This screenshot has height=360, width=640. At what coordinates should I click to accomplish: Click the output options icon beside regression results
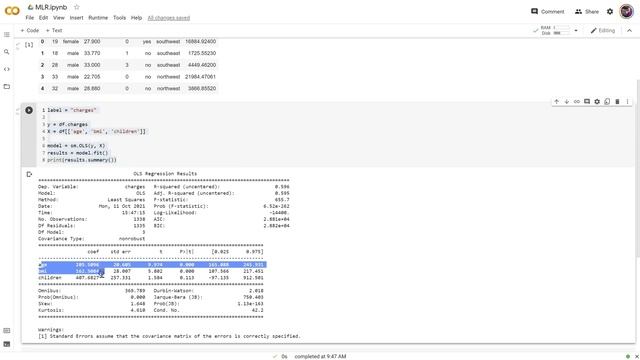(29, 174)
